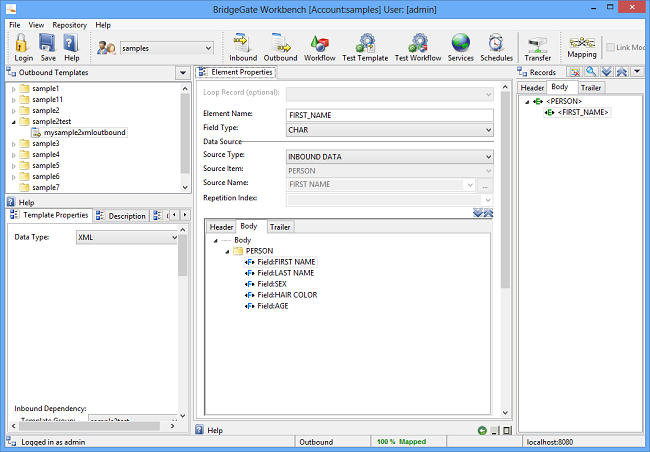Click the Login padlock icon
The height and width of the screenshot is (452, 650).
pyautogui.click(x=22, y=43)
